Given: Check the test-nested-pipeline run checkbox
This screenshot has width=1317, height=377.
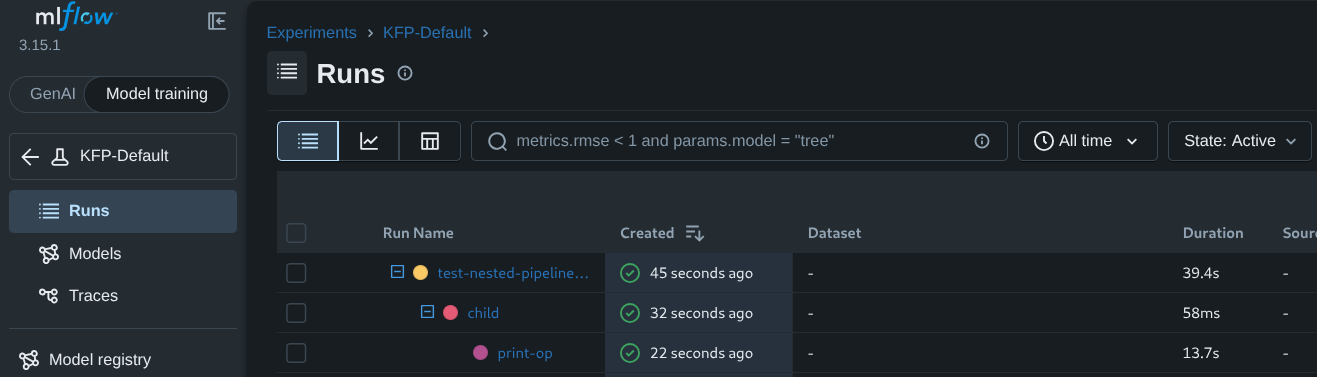Looking at the screenshot, I should point(296,273).
